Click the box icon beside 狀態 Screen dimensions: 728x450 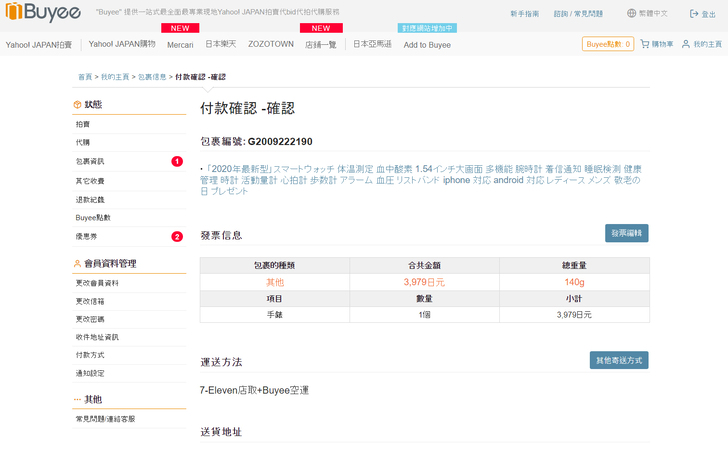[x=77, y=104]
